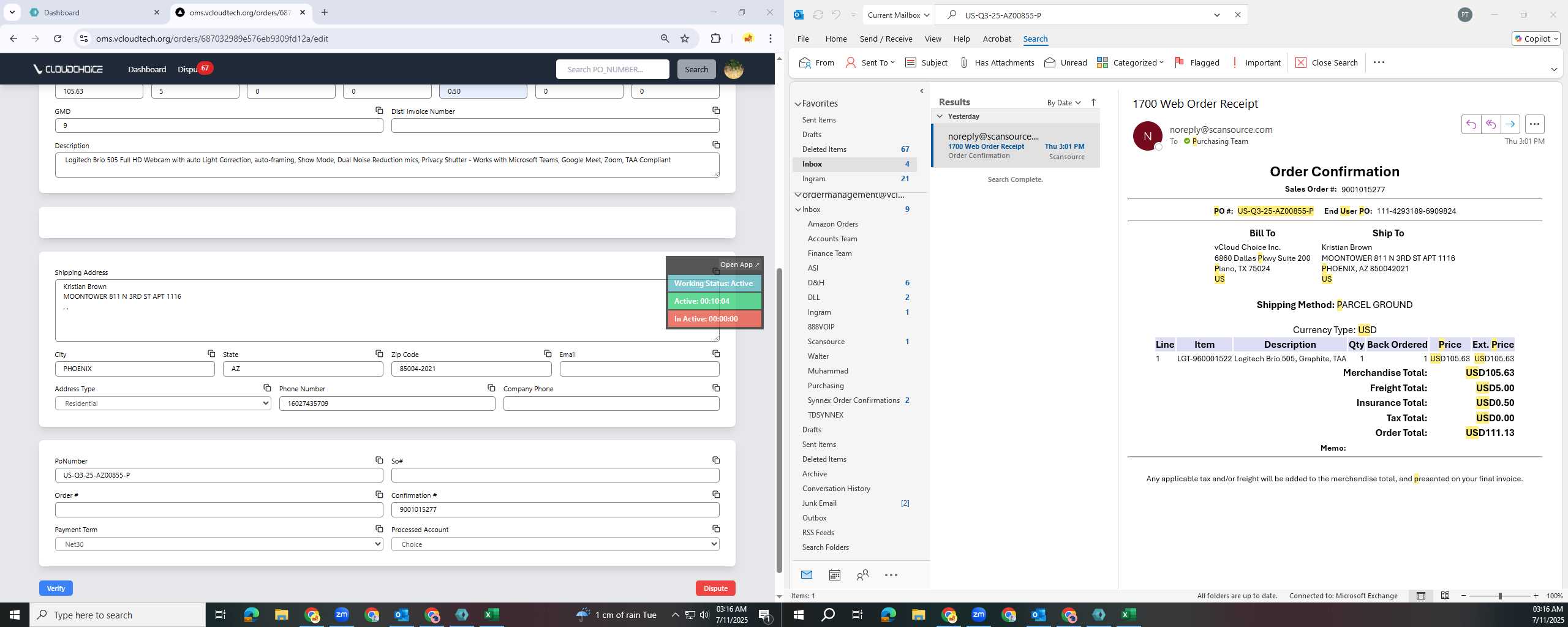Select the 1700 Web Order Receipt email
This screenshot has width=1568, height=627.
click(x=1016, y=146)
